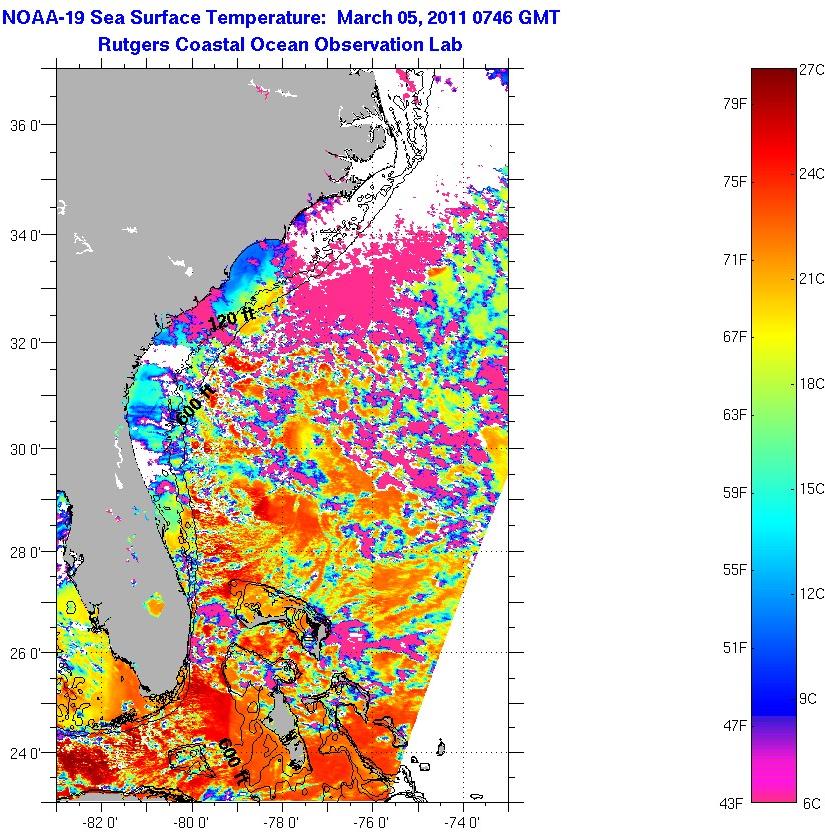Click the 600 ft contour label near 24 degrees latitude
Screen dimensions: 825x832
coord(233,761)
